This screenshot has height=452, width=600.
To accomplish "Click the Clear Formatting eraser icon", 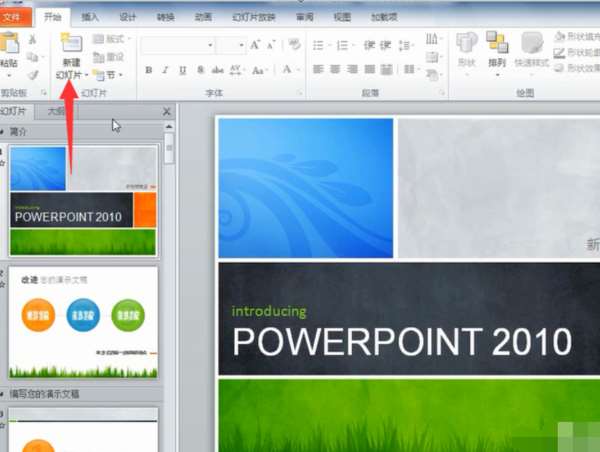I will pos(294,44).
